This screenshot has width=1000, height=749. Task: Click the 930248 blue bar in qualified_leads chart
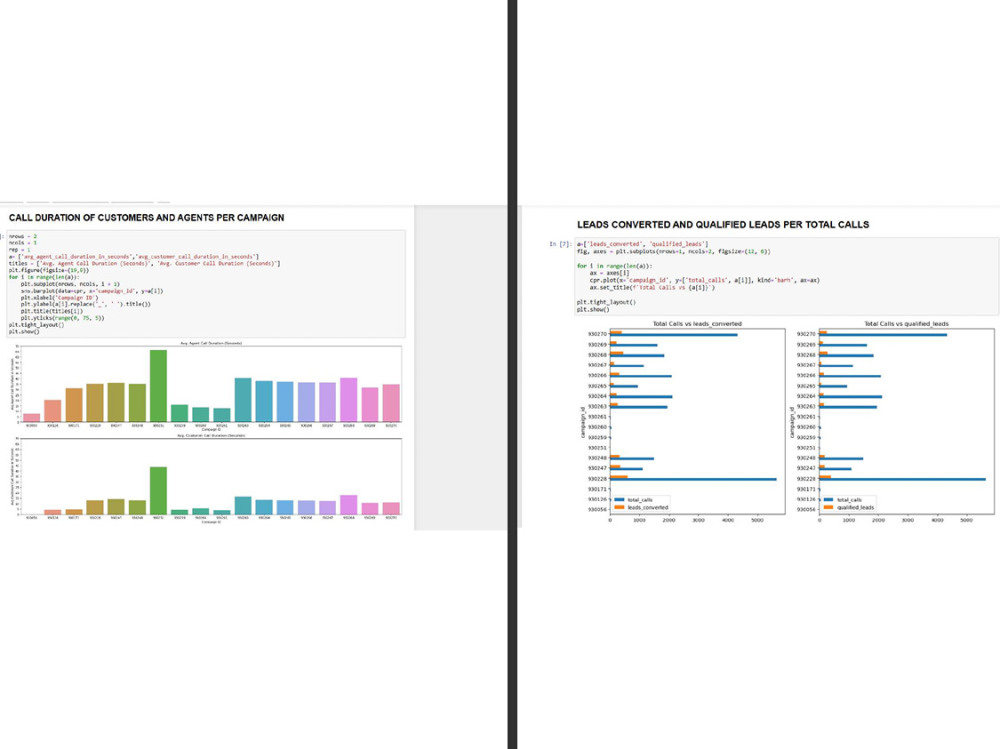[841, 459]
